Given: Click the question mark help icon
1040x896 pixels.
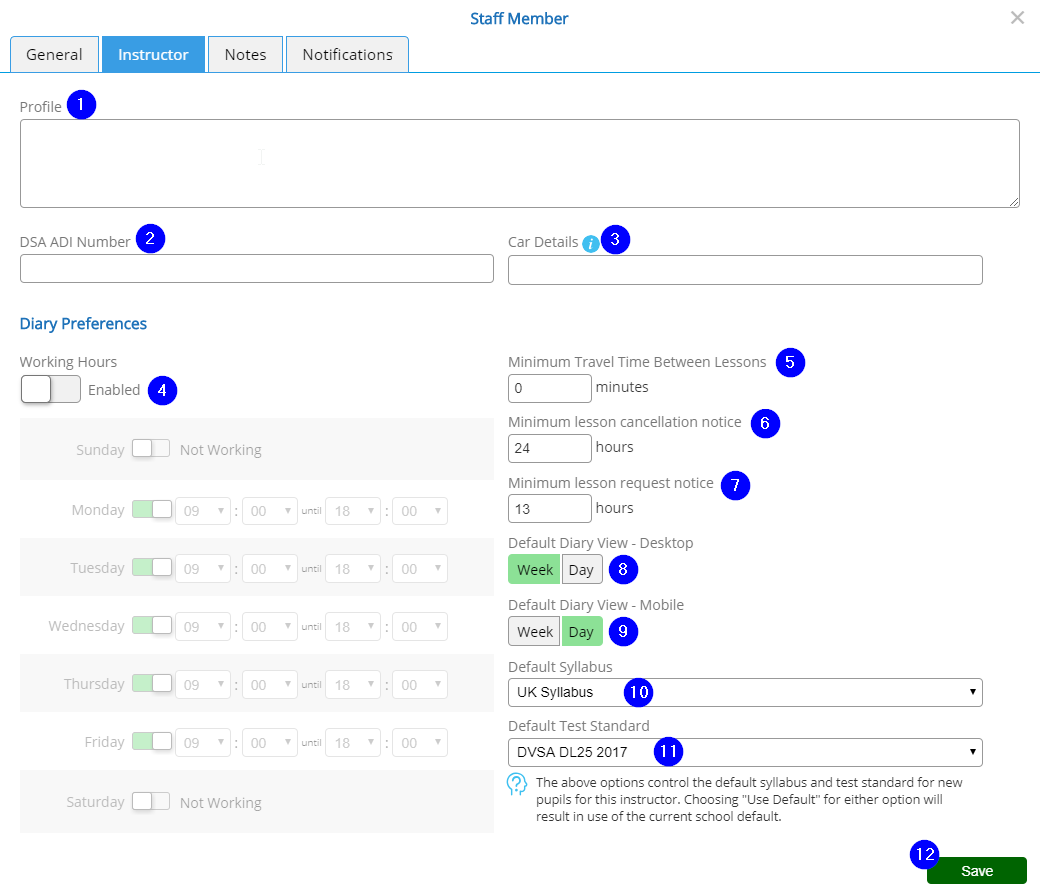Looking at the screenshot, I should coord(517,784).
